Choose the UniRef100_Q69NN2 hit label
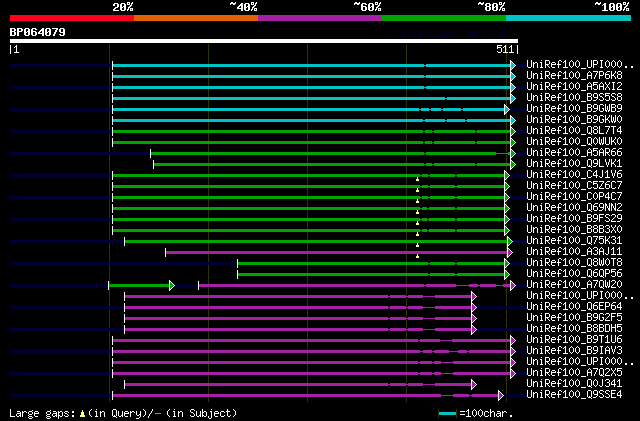 pyautogui.click(x=574, y=207)
